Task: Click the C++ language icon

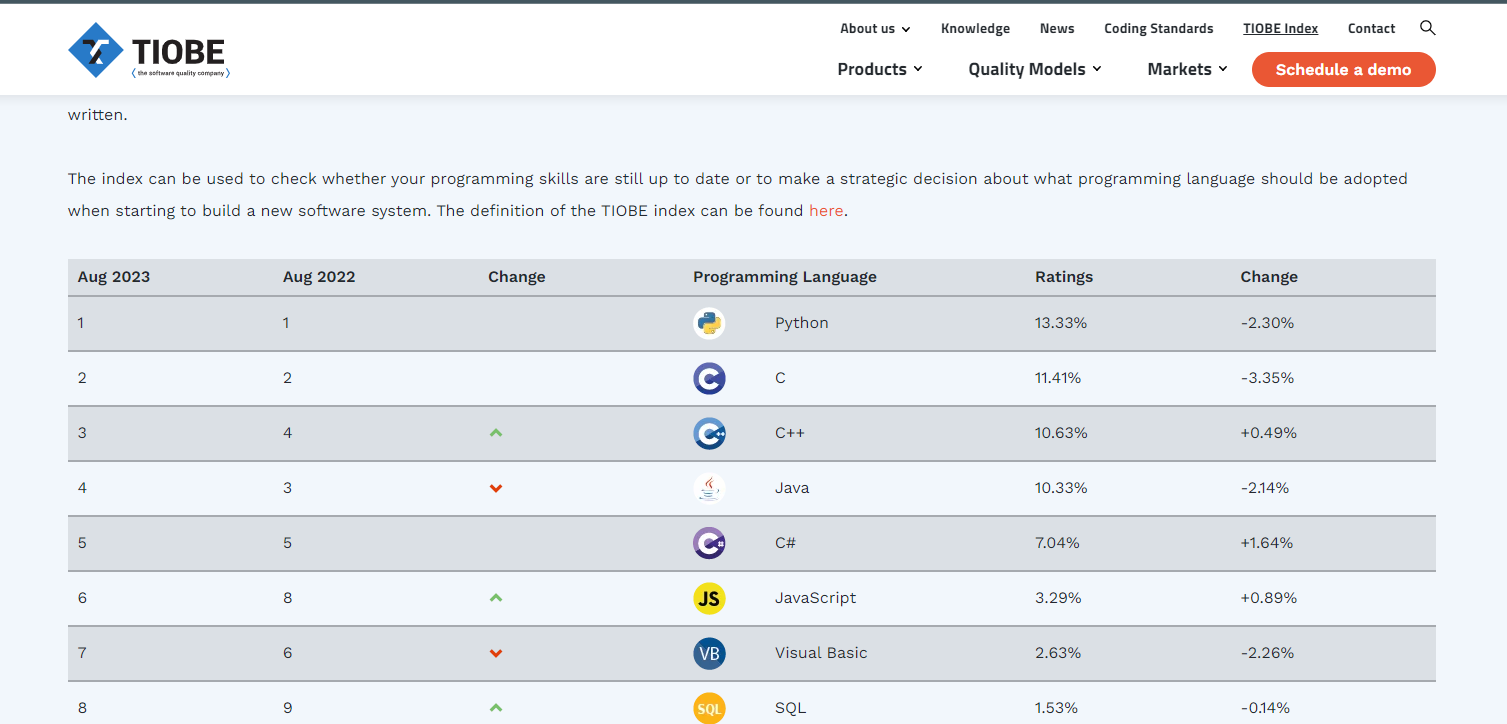Action: (709, 433)
